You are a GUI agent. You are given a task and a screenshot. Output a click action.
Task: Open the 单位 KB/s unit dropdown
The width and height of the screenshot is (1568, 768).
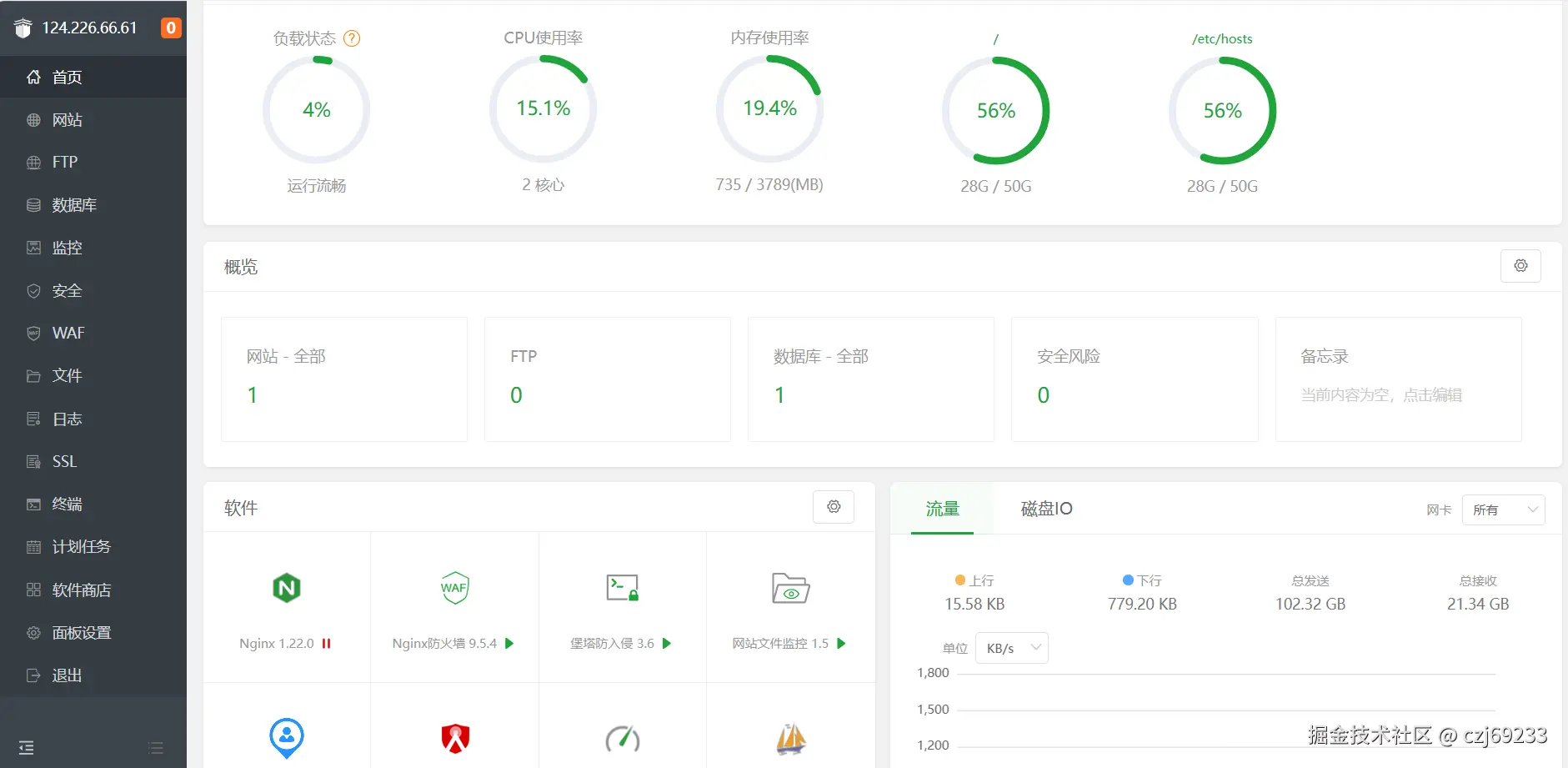(1012, 648)
